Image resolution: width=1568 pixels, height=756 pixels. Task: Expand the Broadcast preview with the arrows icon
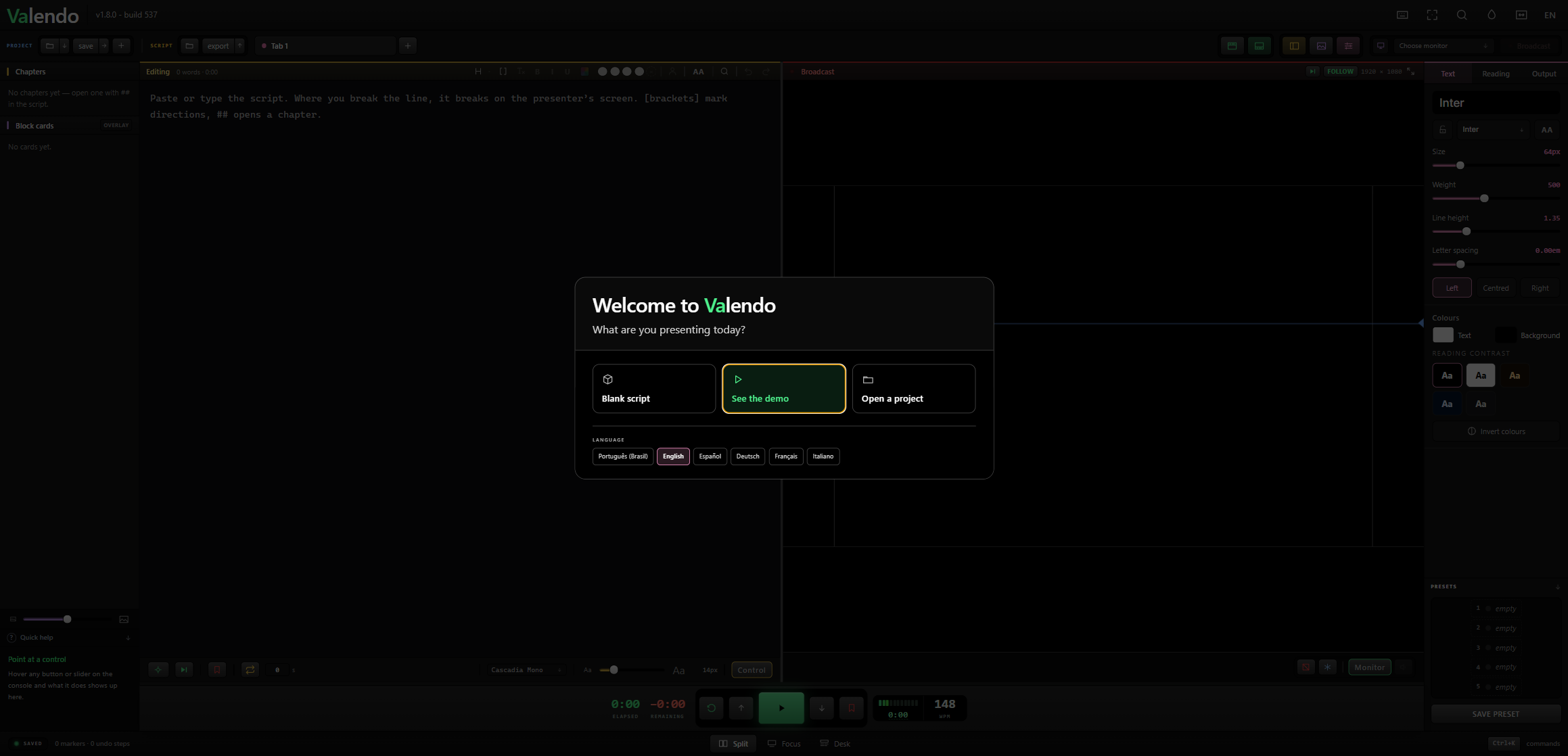1410,71
